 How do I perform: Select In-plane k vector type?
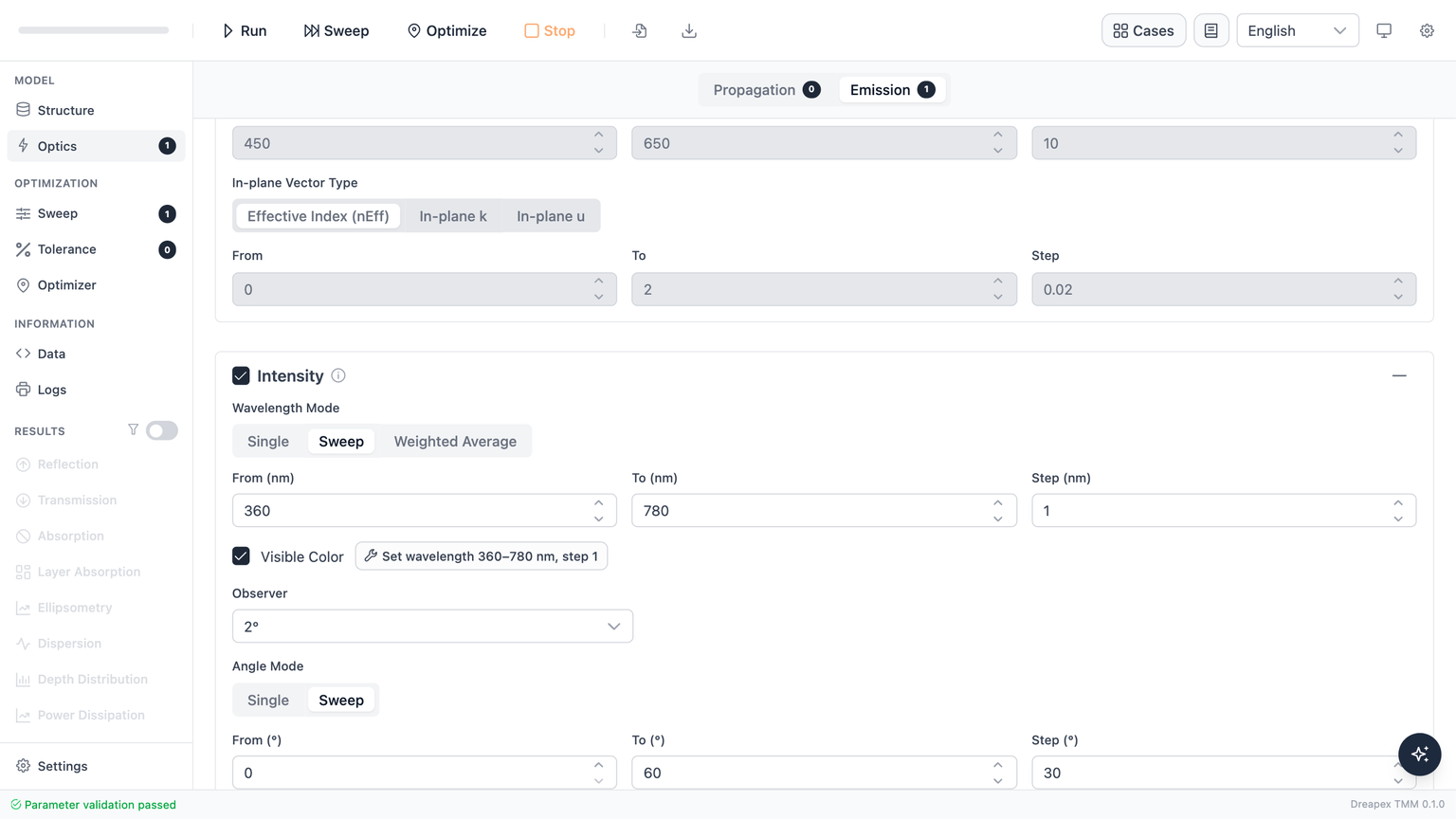click(453, 216)
